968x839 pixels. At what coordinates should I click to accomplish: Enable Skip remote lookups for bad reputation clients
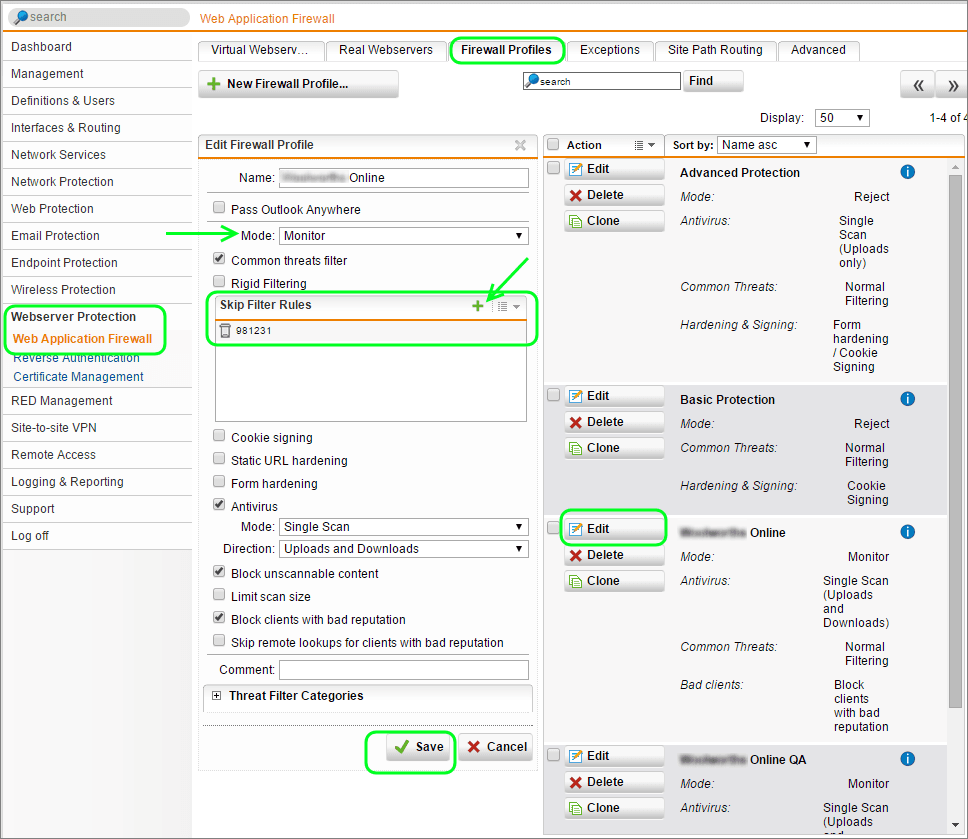point(219,640)
